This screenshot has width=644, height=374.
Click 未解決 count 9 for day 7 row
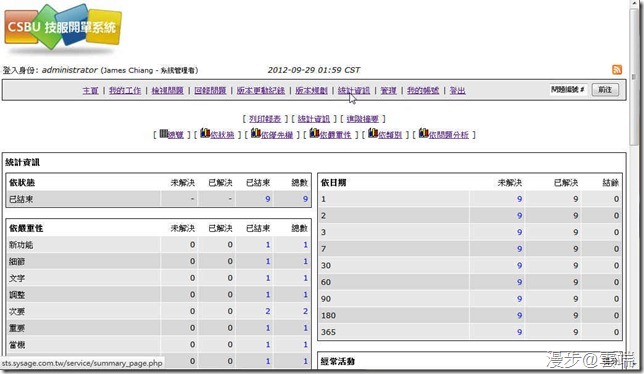(520, 249)
